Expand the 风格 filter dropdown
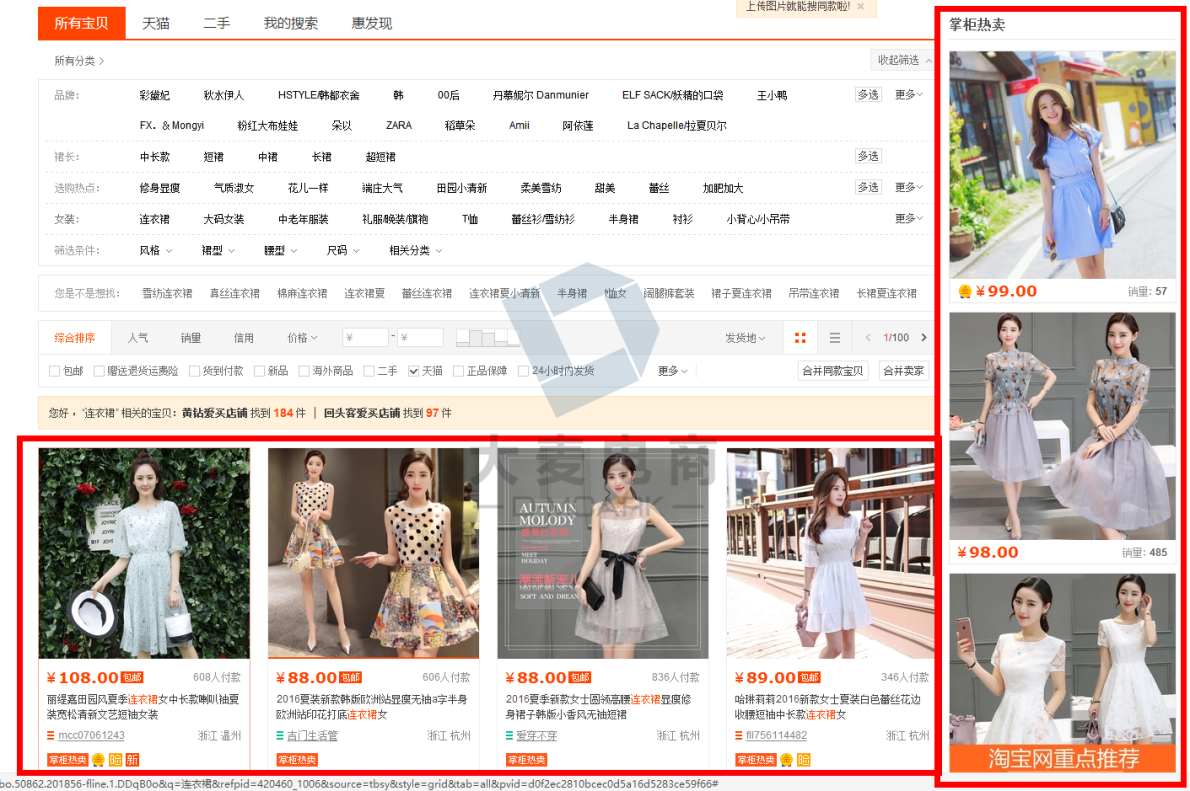This screenshot has width=1190, height=791. pyautogui.click(x=156, y=251)
